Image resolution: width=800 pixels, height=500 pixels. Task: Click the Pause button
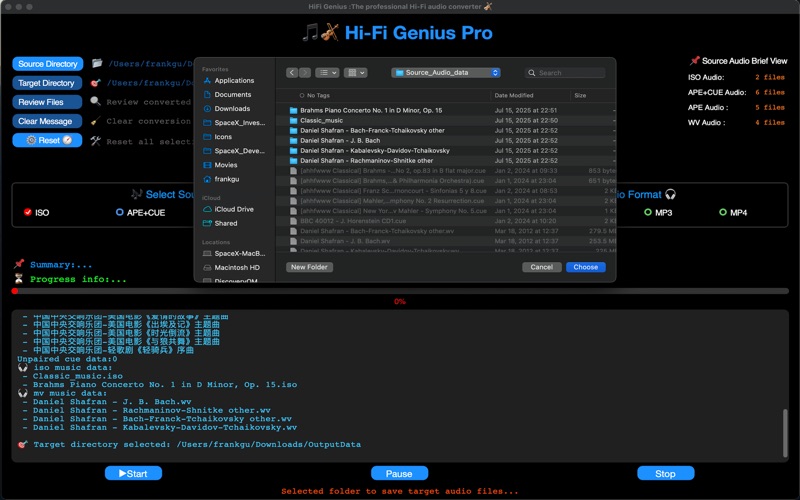399,473
